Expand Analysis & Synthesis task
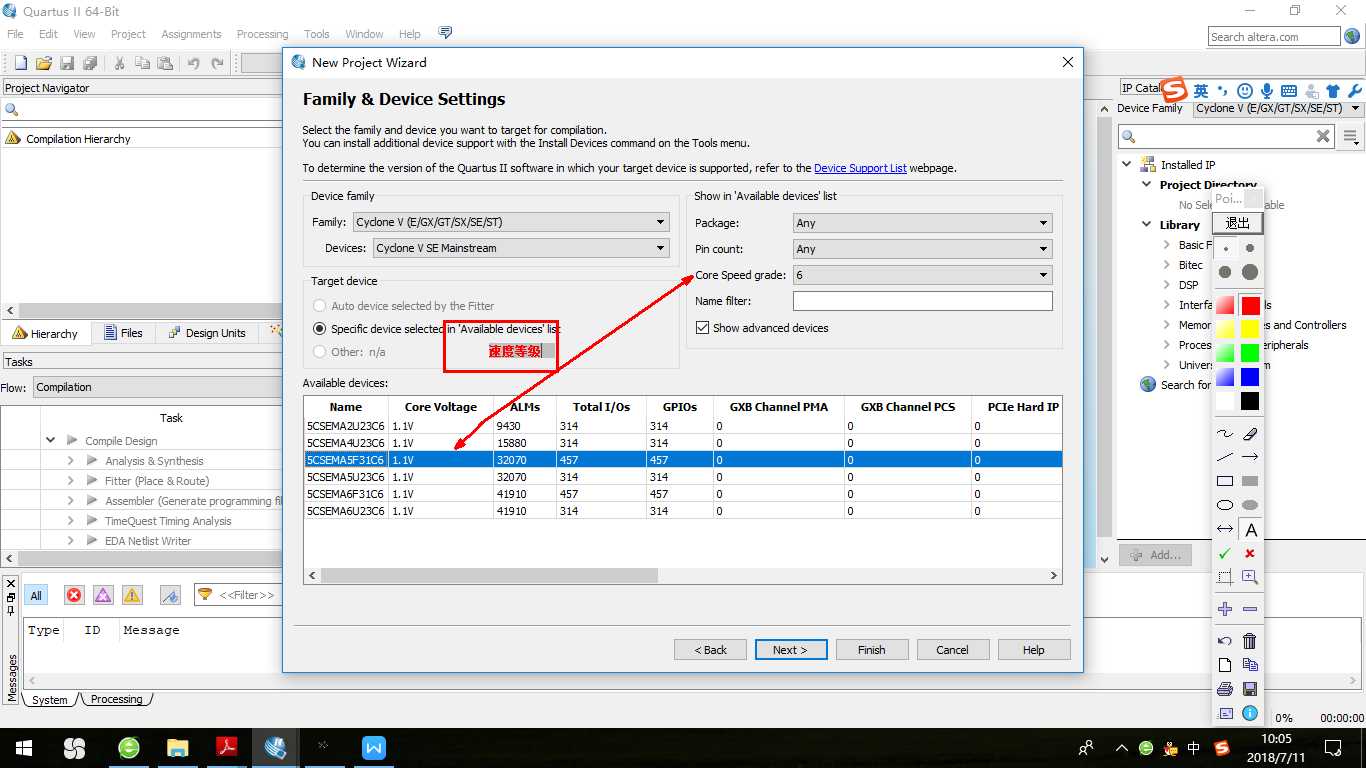This screenshot has height=768, width=1366. (x=71, y=461)
